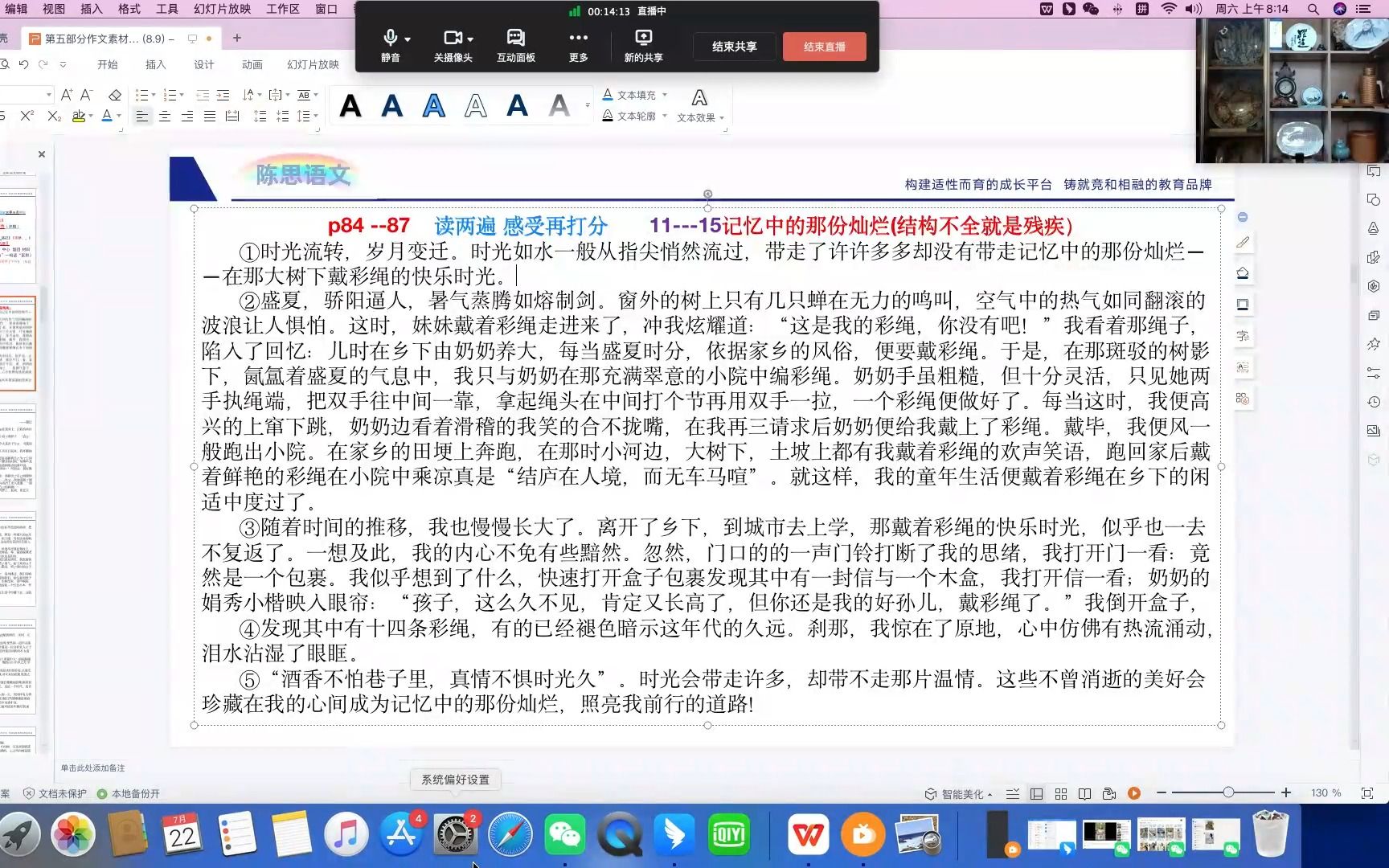Click the distributed alignment icon

232,117
